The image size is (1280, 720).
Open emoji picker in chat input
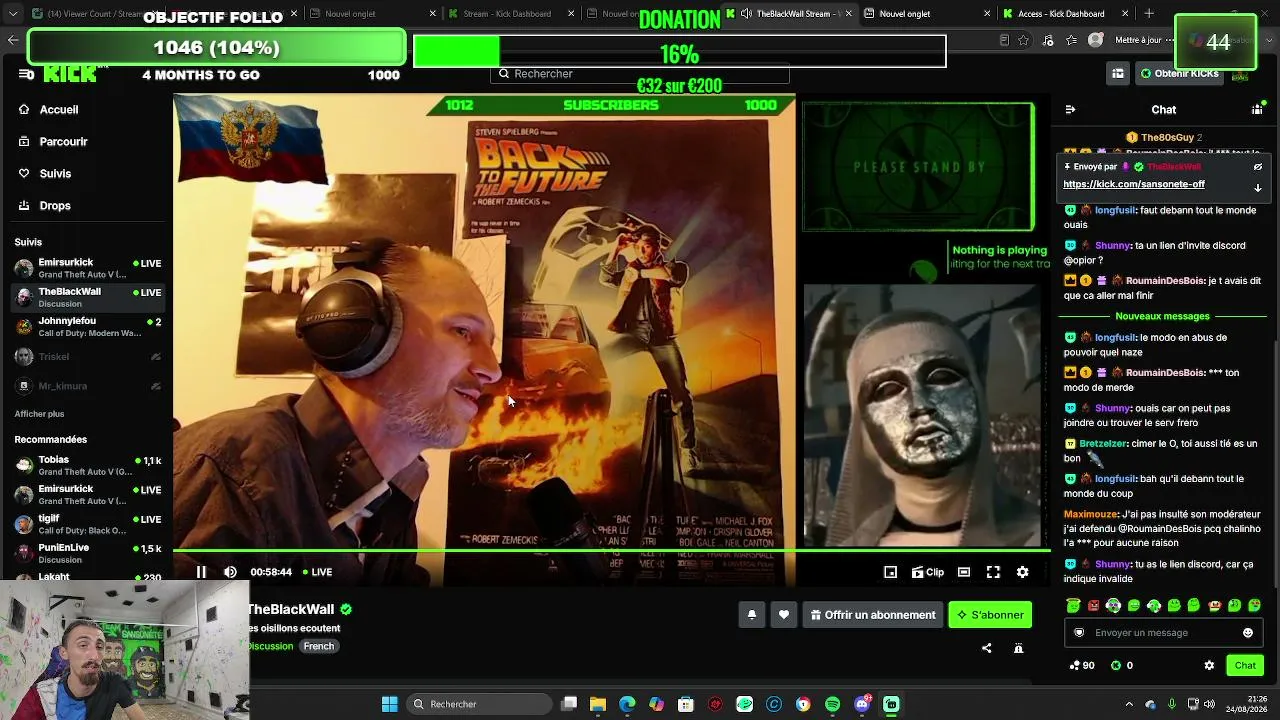1247,633
